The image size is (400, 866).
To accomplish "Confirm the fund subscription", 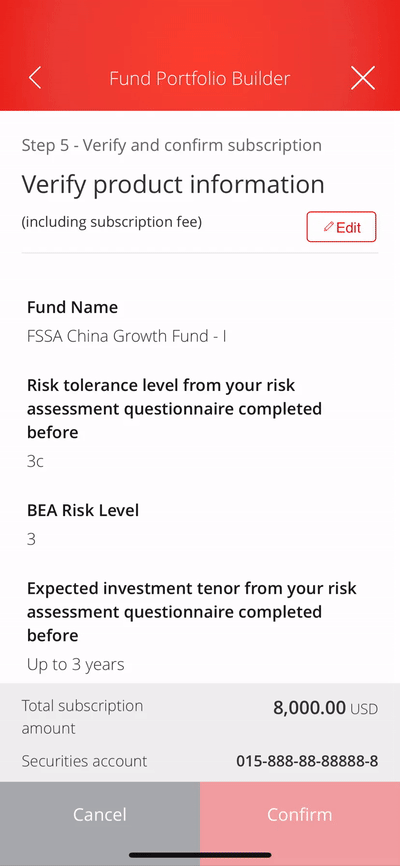I will [x=300, y=814].
